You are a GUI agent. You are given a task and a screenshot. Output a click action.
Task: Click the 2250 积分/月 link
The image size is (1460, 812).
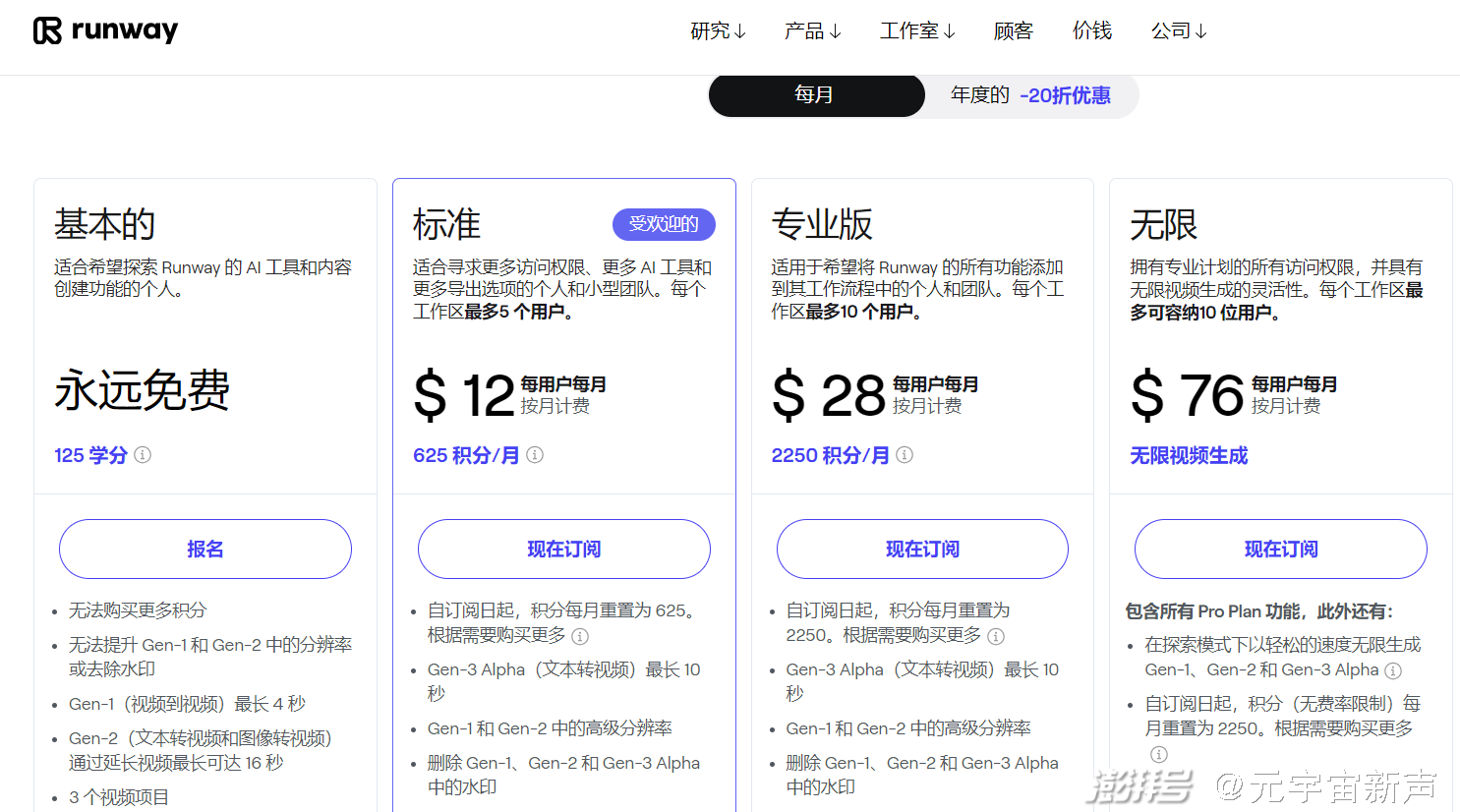coord(830,455)
